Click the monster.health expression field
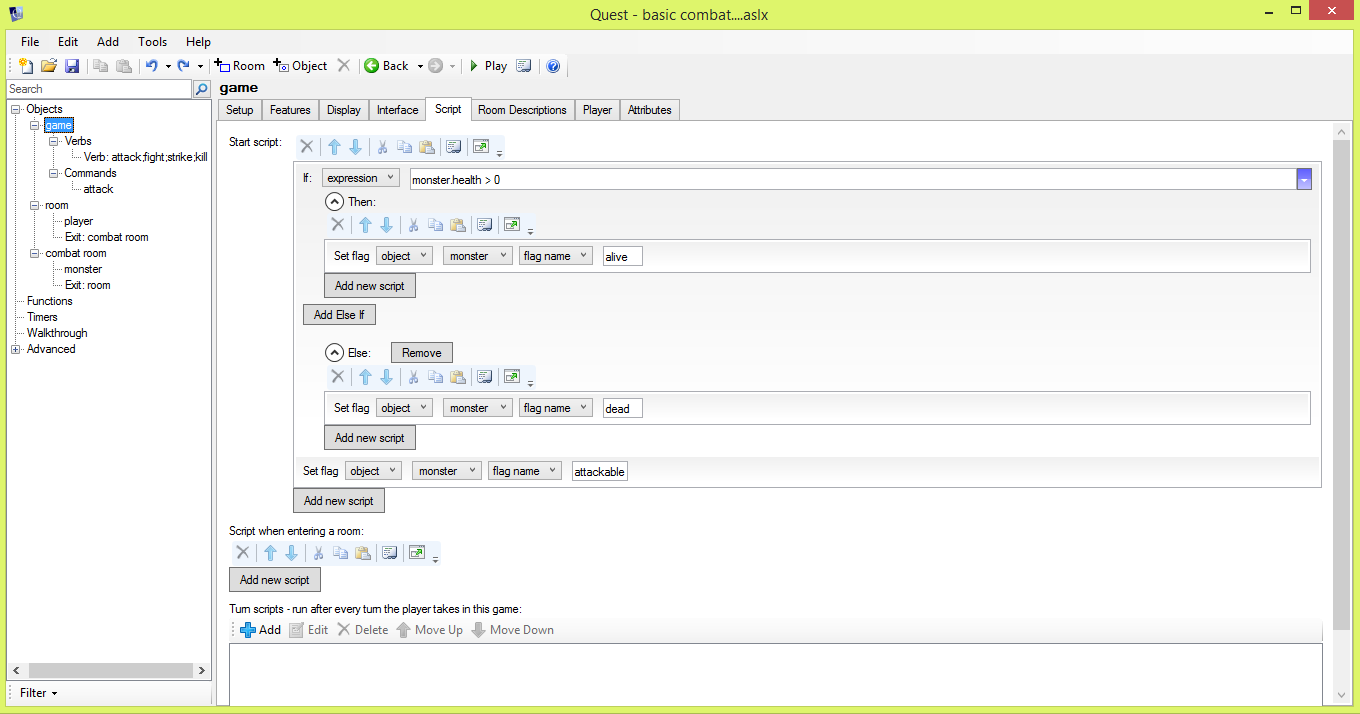Viewport: 1360px width, 714px height. (850, 179)
